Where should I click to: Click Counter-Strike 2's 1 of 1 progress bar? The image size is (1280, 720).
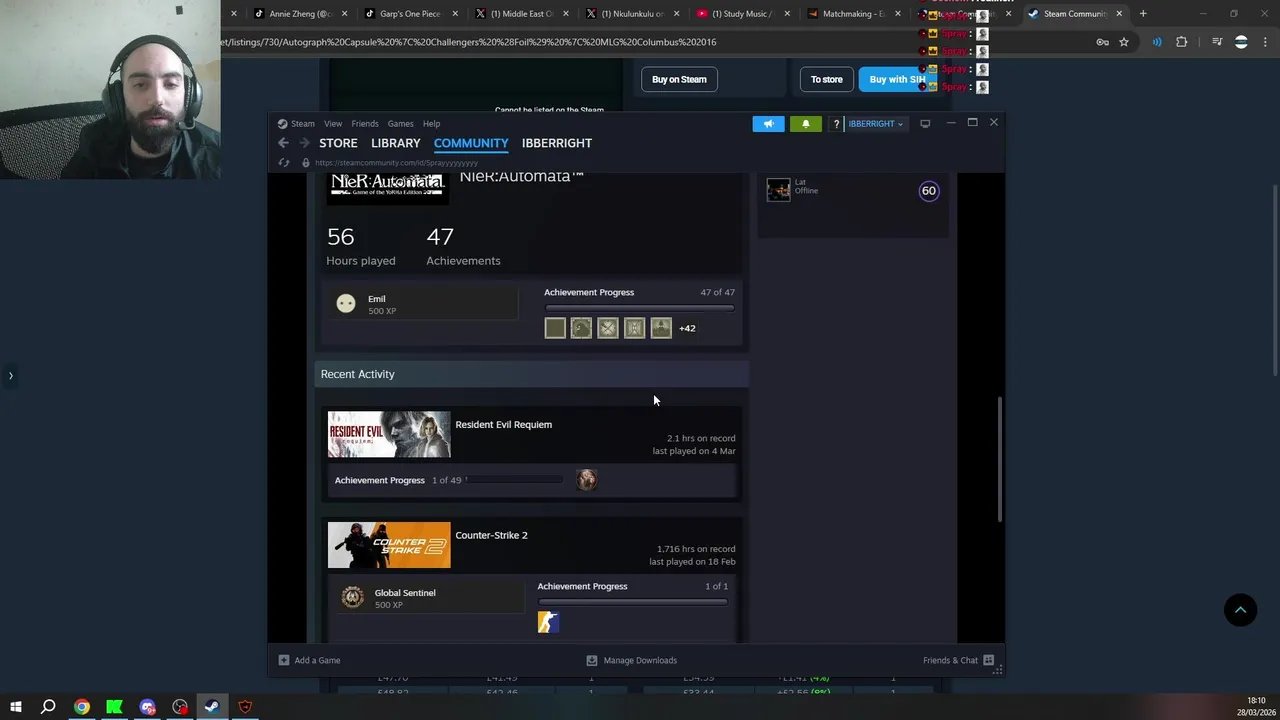click(x=632, y=601)
